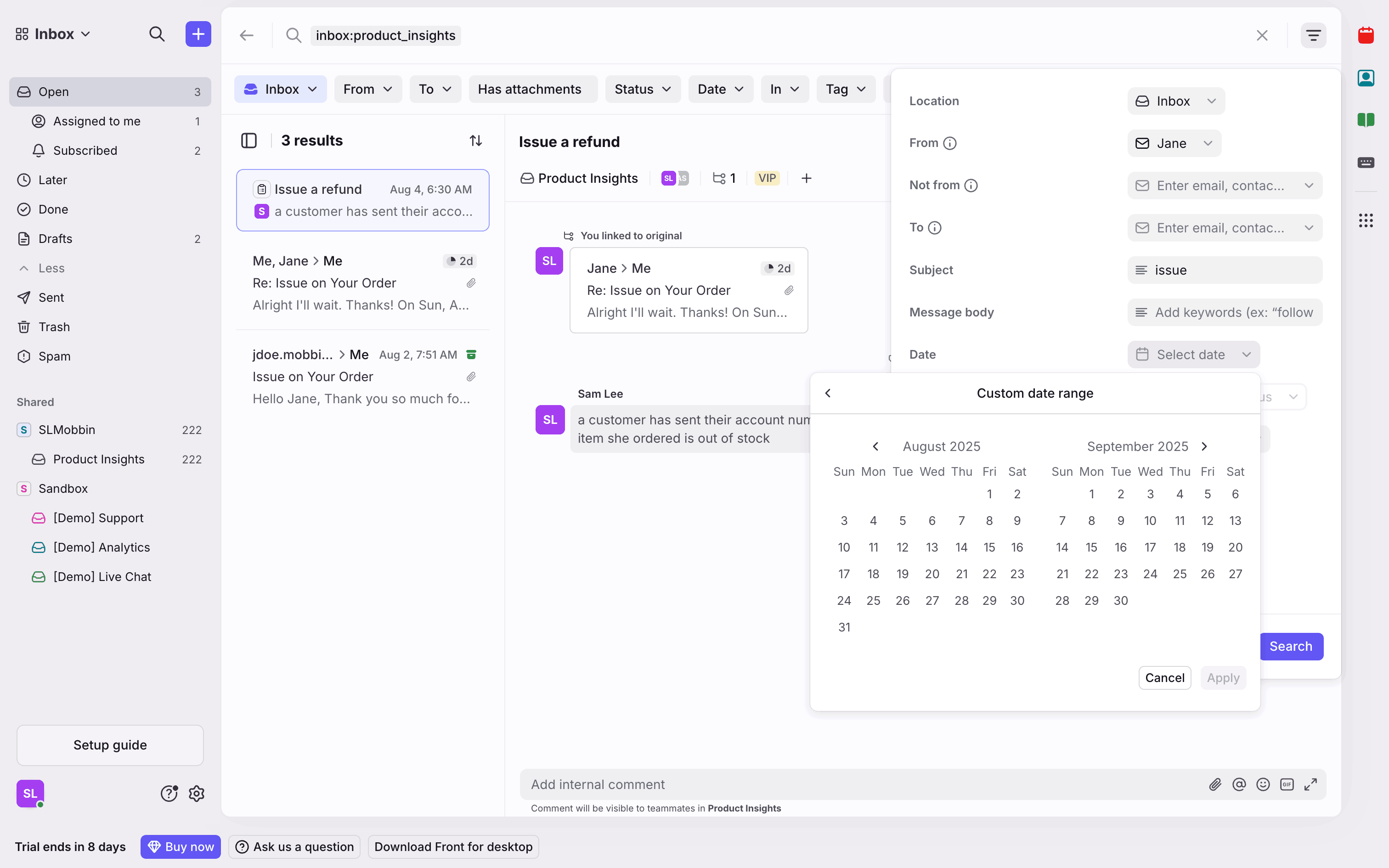Go to next month in the calendar
1389x868 pixels.
point(1204,446)
